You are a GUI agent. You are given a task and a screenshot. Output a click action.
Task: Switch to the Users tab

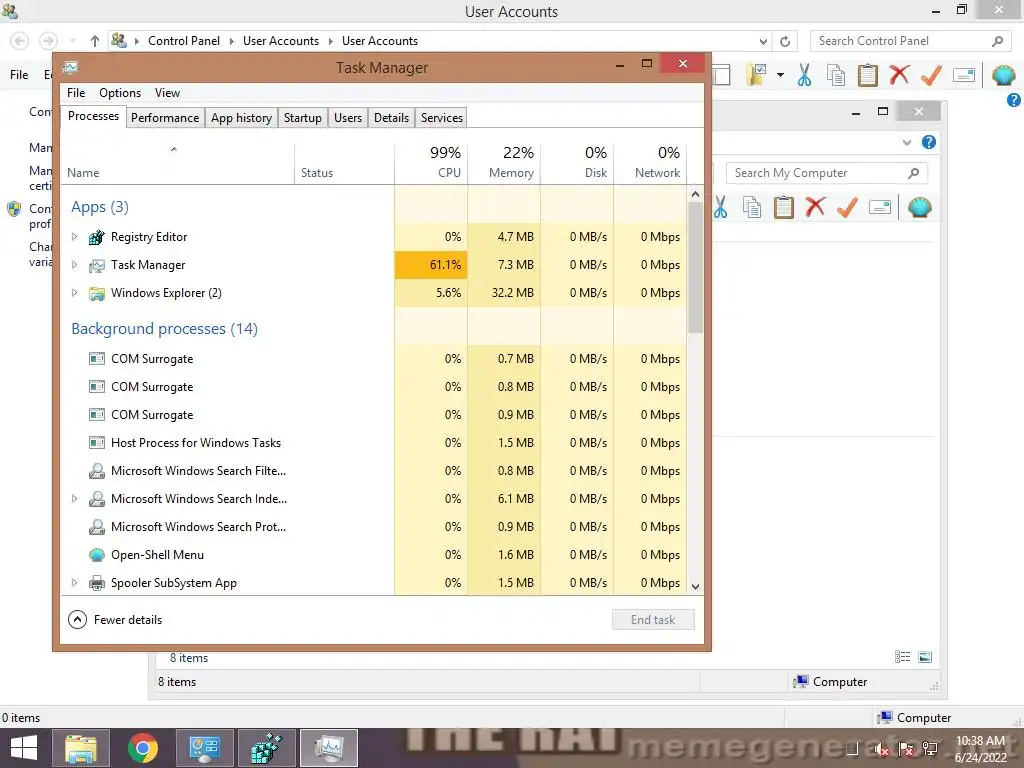pos(348,118)
